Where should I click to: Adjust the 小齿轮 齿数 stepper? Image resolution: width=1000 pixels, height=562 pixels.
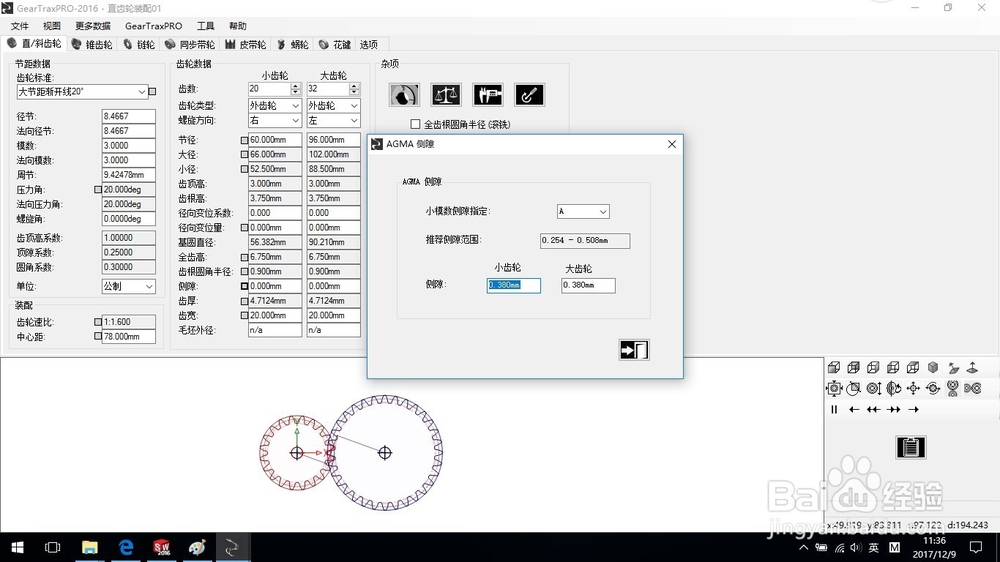295,89
